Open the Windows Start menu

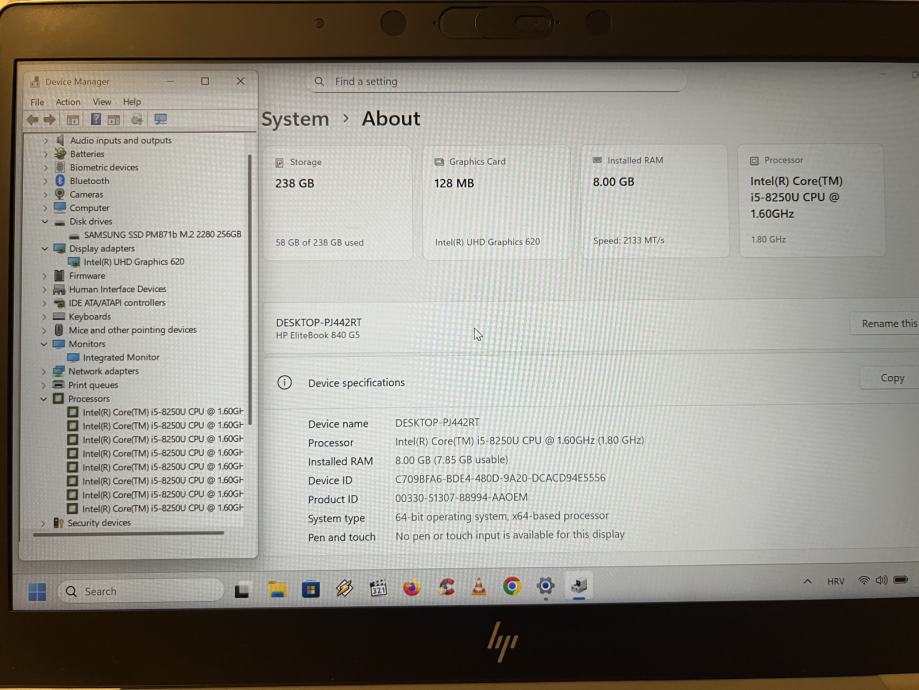pos(37,592)
